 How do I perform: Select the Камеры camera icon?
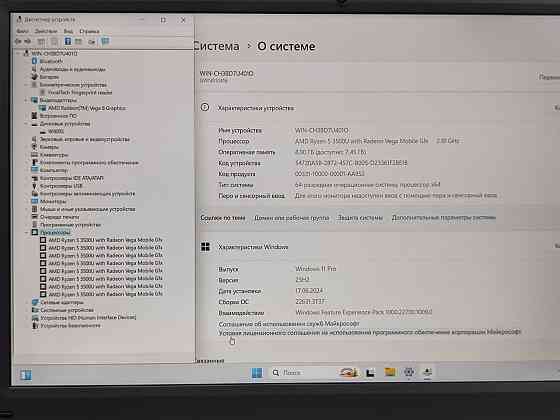click(34, 147)
